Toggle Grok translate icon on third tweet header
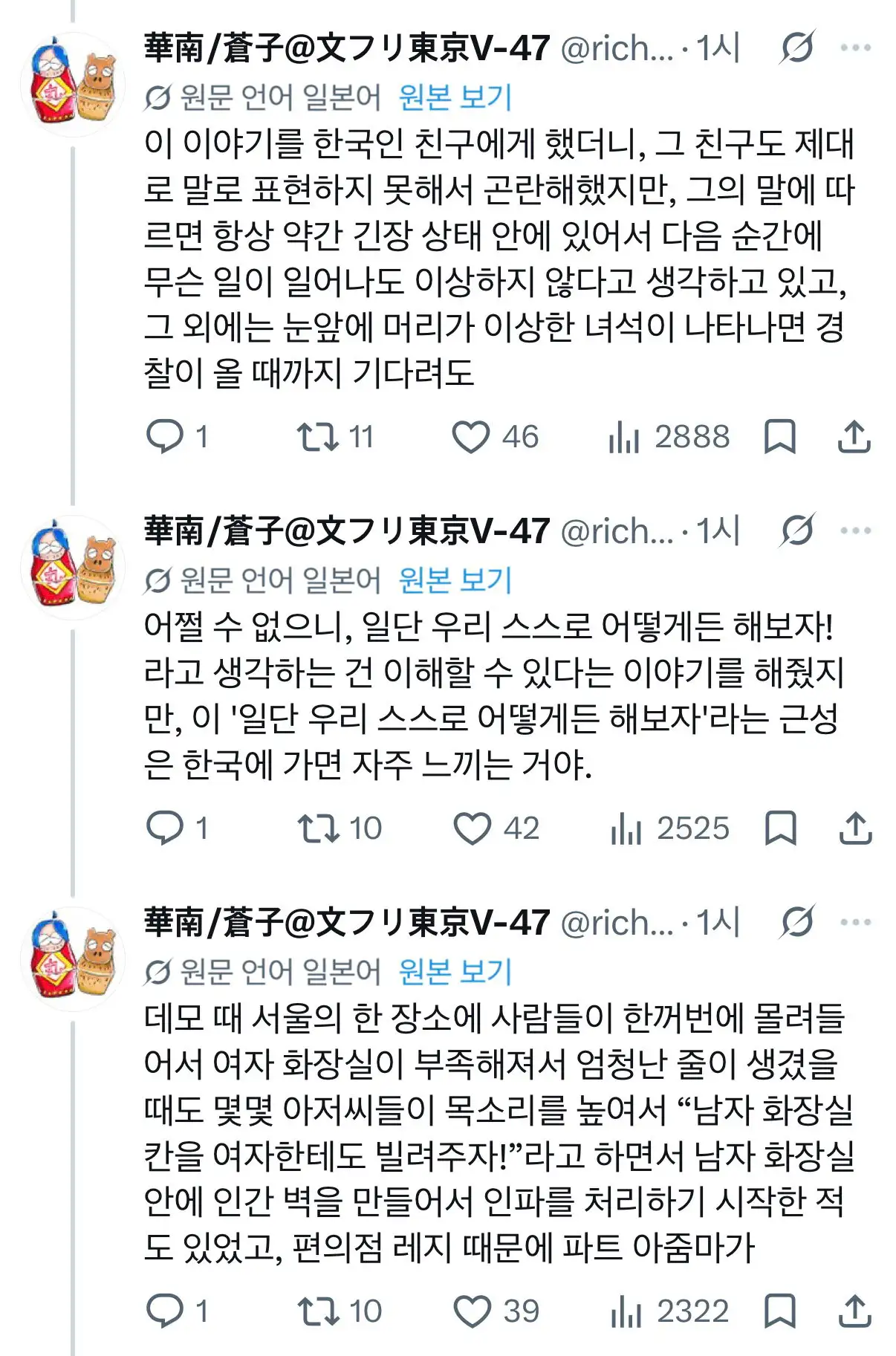Viewport: 896px width, 1356px height. (x=798, y=922)
